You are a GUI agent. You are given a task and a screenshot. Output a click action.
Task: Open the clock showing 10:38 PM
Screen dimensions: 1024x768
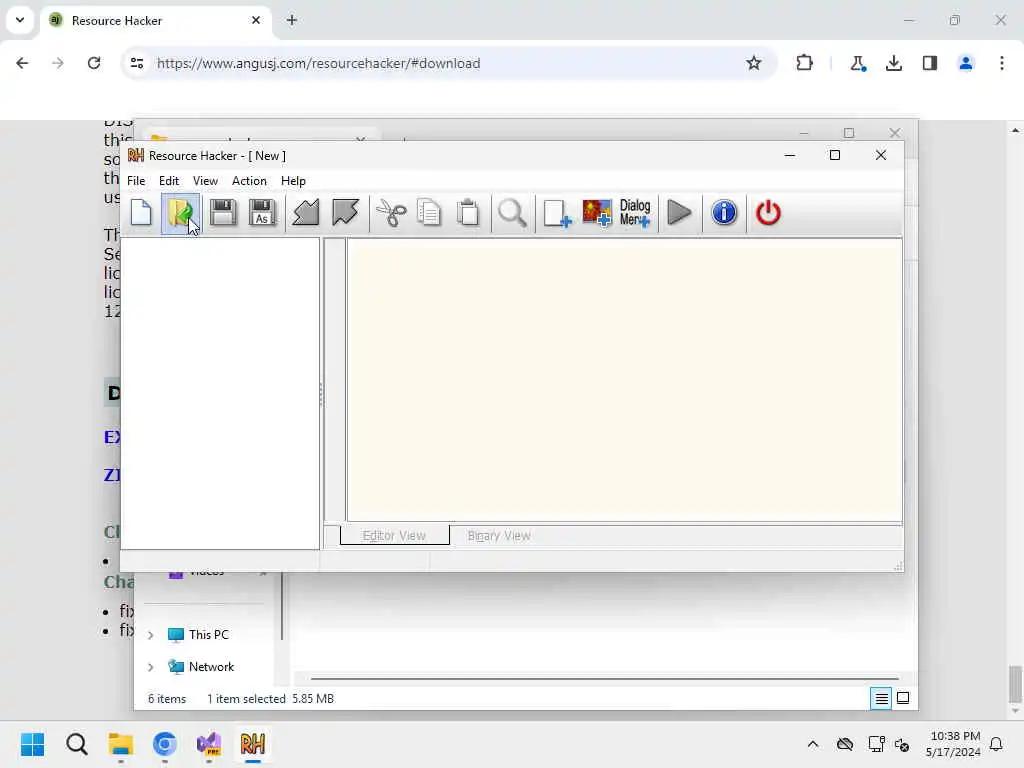[x=953, y=744]
